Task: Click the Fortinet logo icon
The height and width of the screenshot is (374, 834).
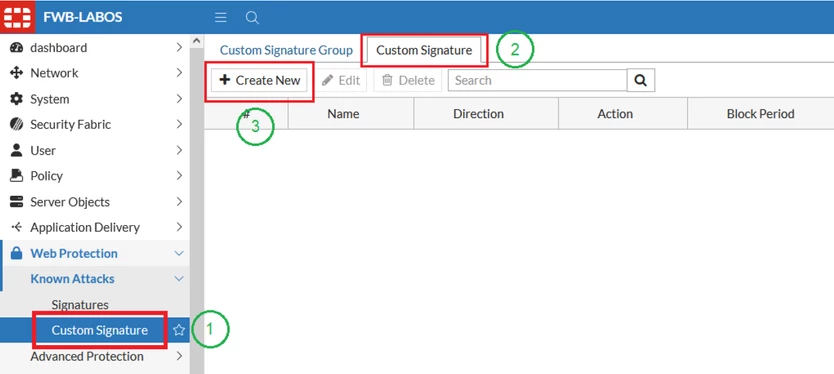Action: click(17, 17)
